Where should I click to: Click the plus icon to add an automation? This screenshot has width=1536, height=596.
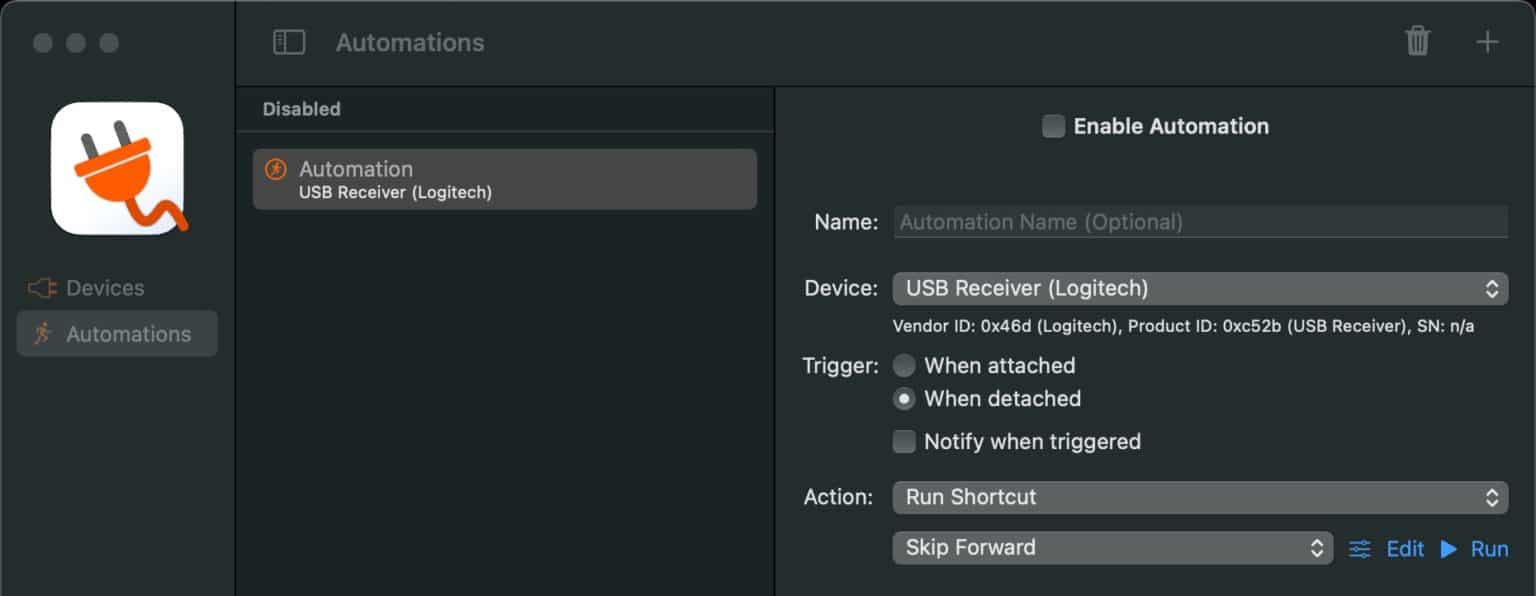(1487, 42)
